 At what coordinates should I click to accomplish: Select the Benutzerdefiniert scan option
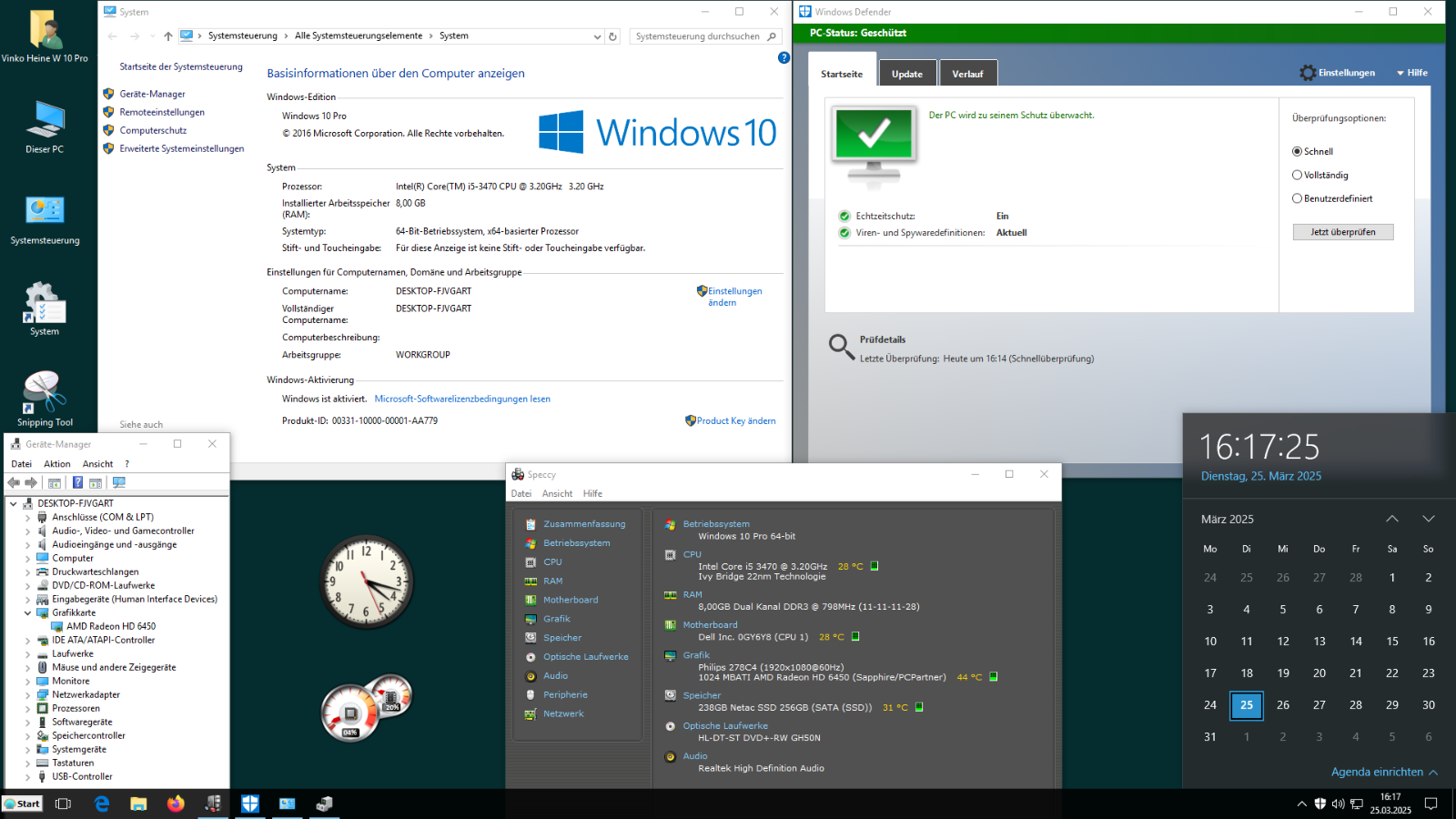1297,198
